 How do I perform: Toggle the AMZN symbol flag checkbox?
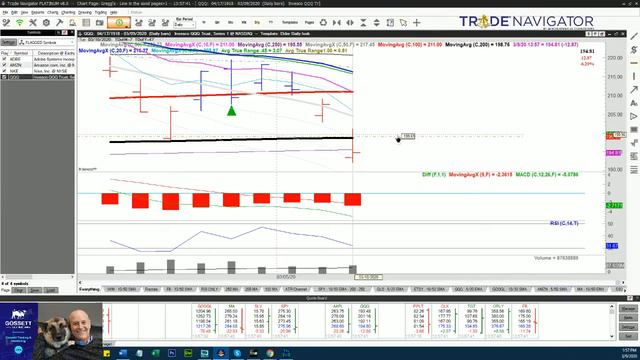point(4,65)
